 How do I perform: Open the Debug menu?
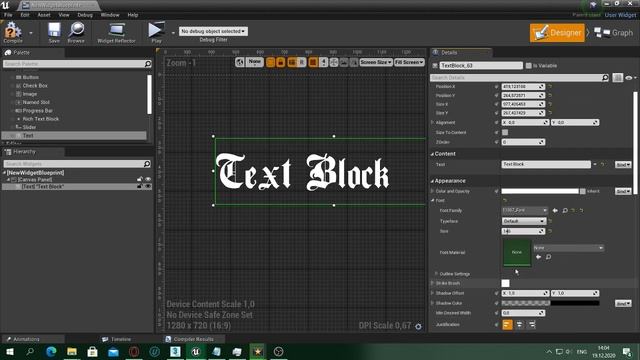85,15
